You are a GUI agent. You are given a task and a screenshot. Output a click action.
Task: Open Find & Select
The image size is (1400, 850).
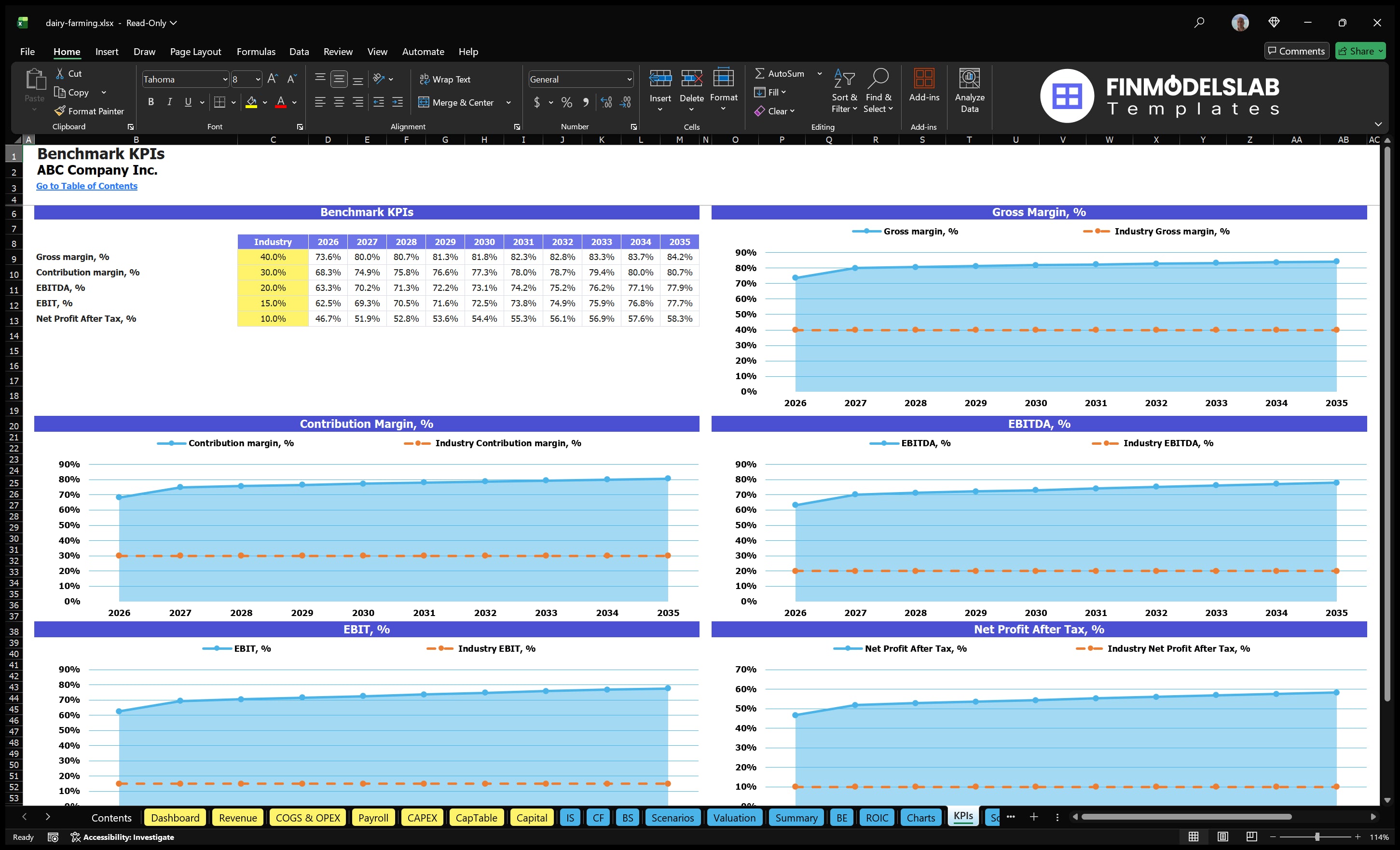pos(878,90)
